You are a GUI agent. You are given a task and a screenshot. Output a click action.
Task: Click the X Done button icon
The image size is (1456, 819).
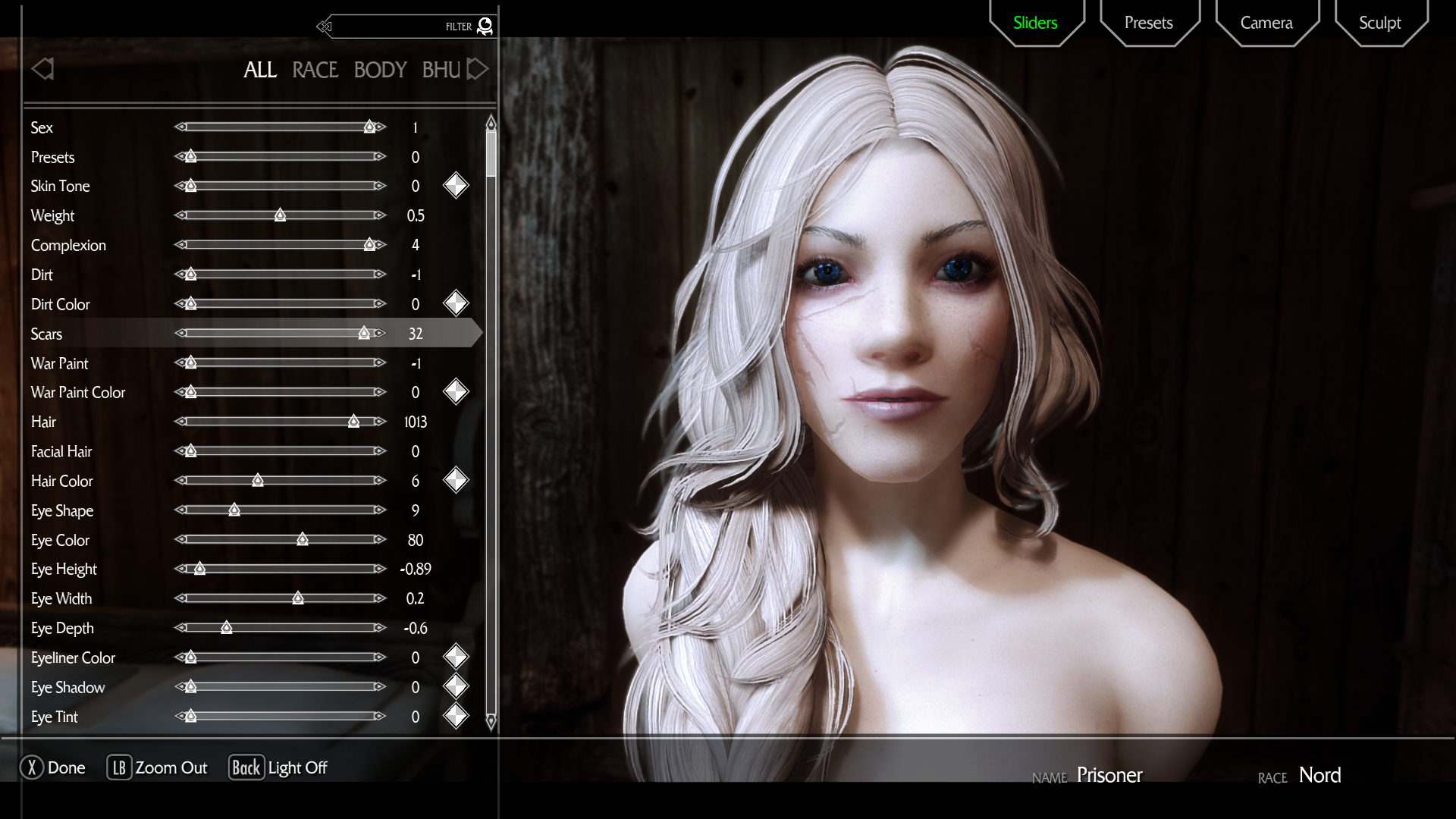point(32,767)
